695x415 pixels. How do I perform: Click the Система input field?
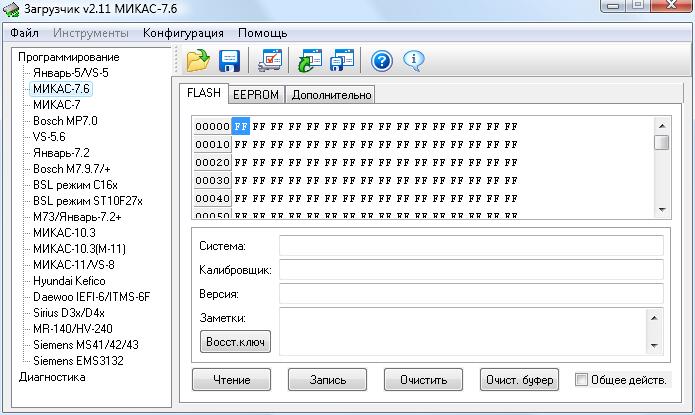[471, 246]
